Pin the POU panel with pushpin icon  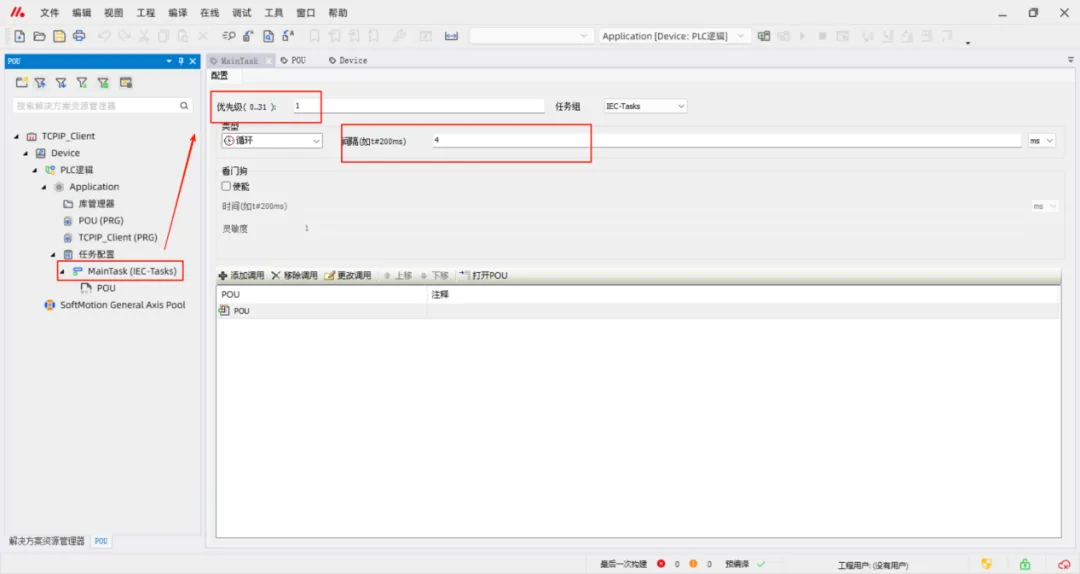point(181,61)
